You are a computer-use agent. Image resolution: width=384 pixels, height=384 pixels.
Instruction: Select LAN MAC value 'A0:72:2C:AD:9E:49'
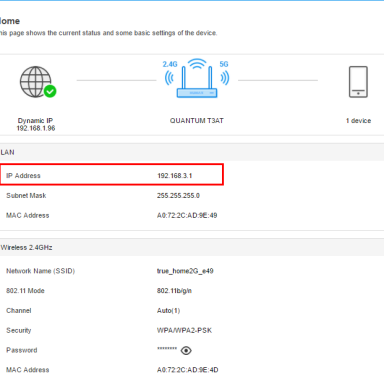187,215
